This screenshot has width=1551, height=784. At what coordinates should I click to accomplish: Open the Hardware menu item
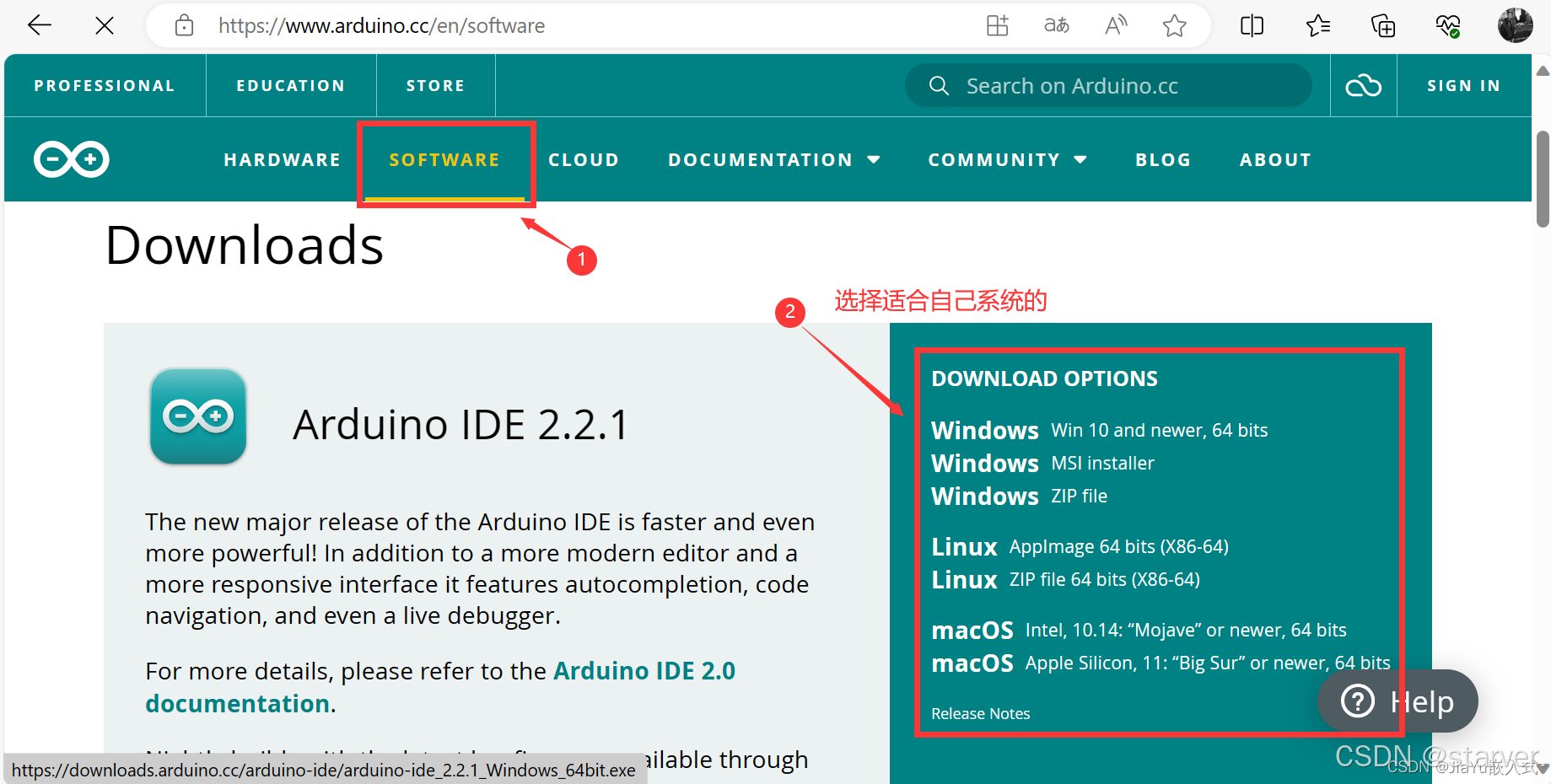coord(283,159)
